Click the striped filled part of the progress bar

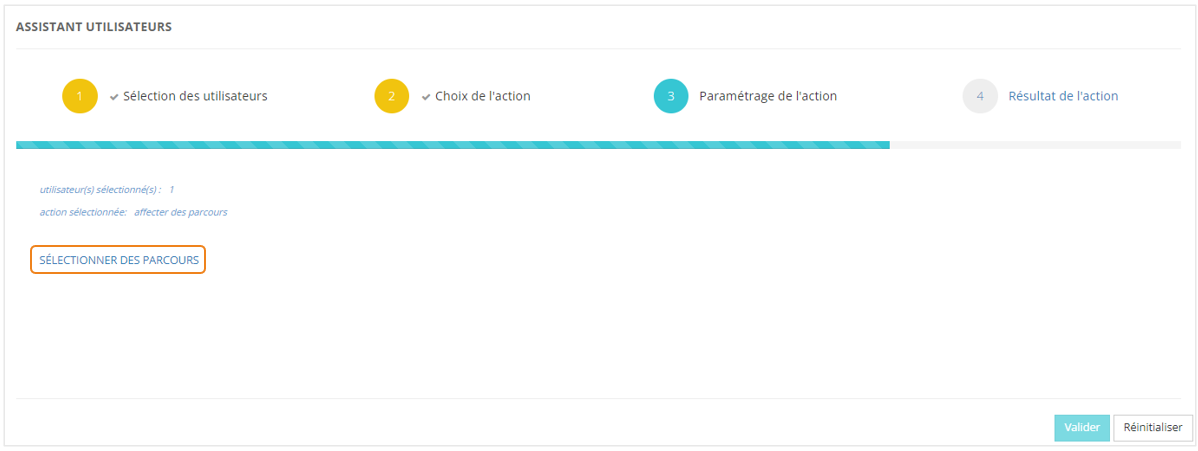[x=452, y=145]
